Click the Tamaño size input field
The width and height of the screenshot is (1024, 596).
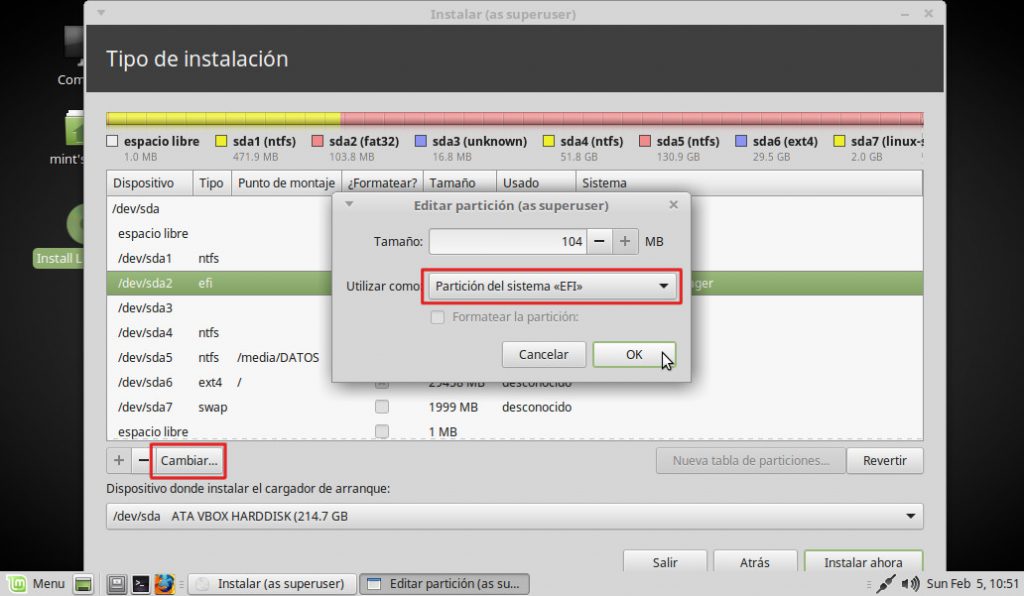[506, 242]
